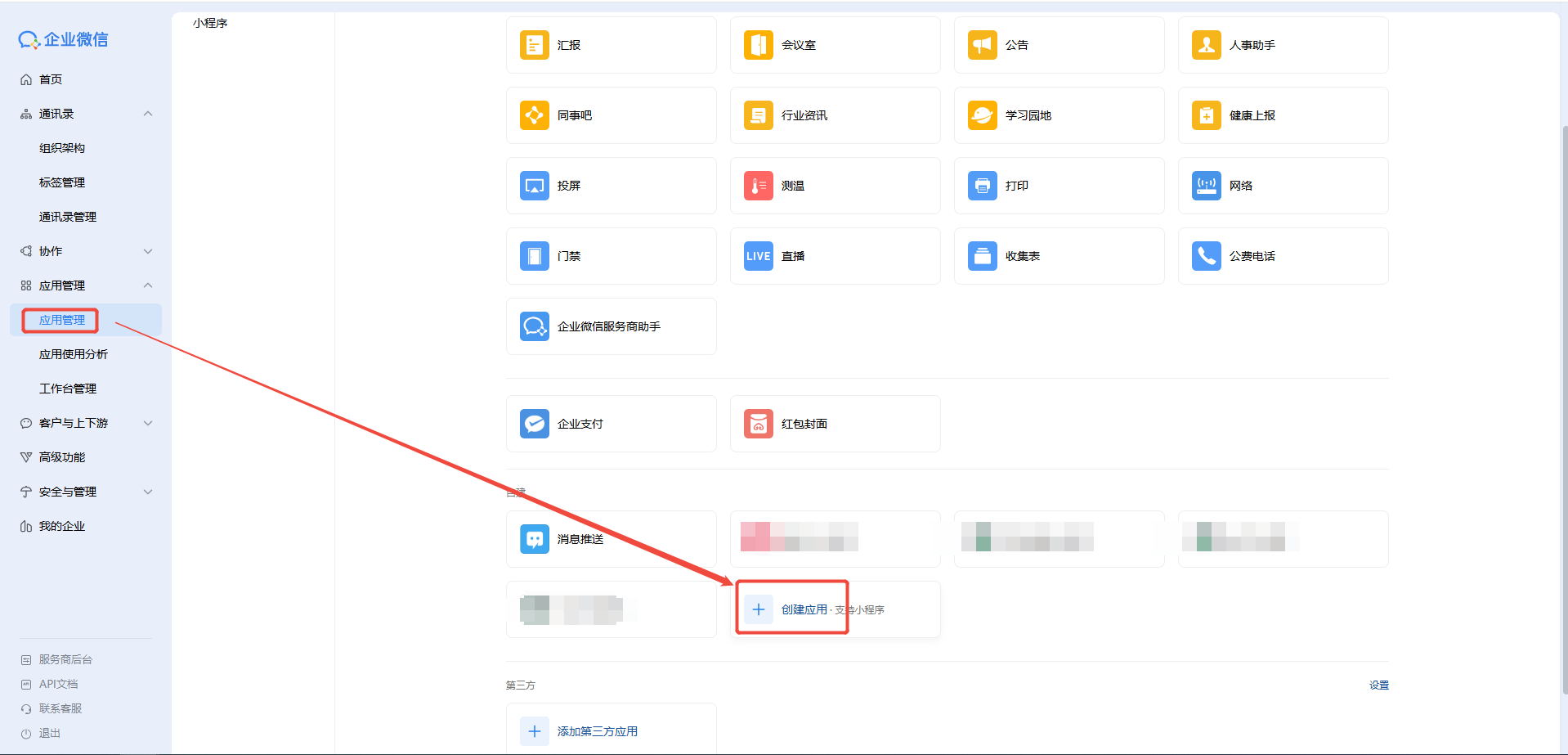
Task: Click the 设置 link beside 第三方
Action: point(1379,685)
